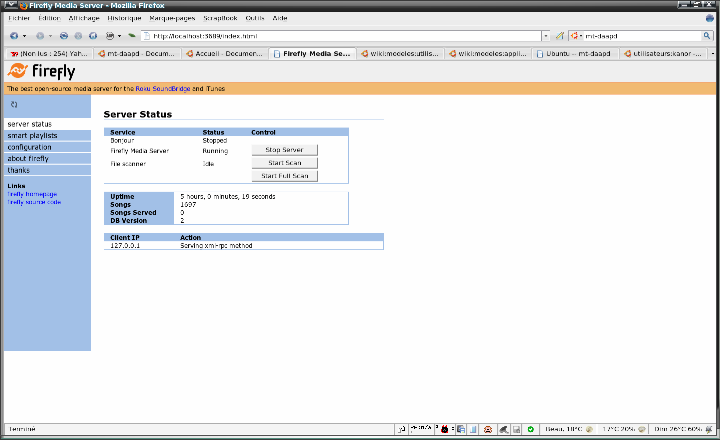Open the Outils menu

coord(255,18)
